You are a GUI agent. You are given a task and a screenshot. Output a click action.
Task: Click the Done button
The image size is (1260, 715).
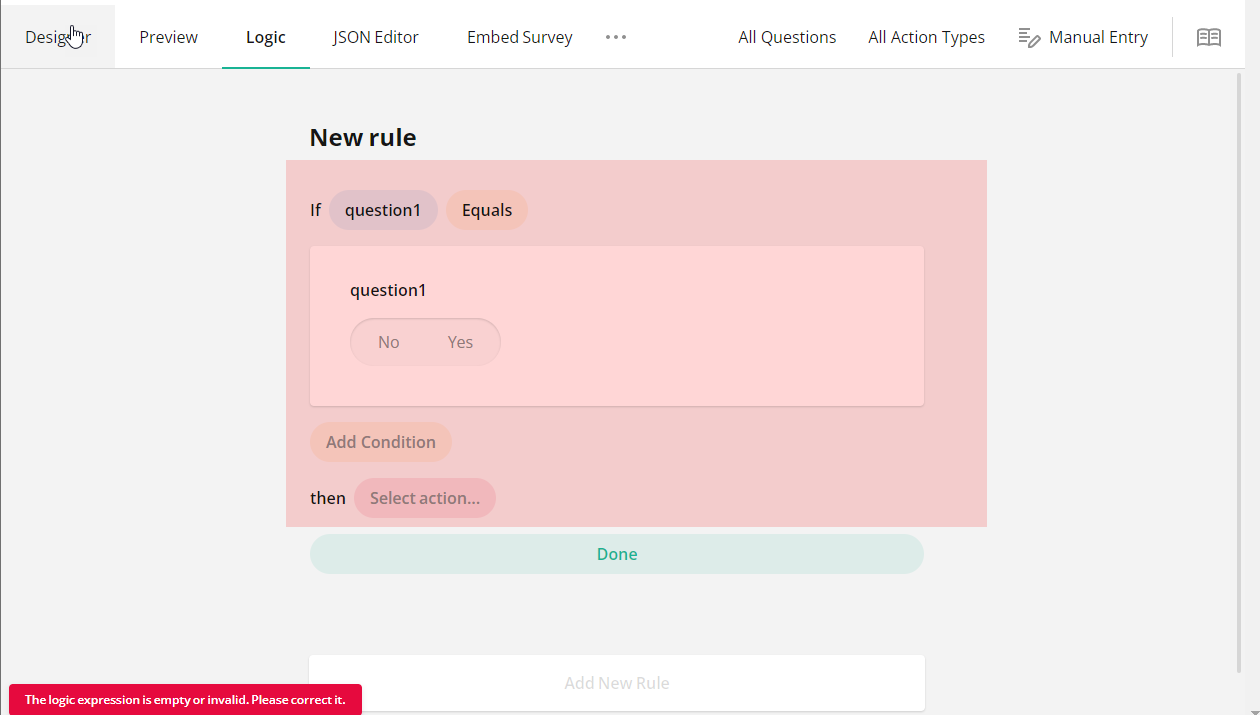(x=617, y=553)
